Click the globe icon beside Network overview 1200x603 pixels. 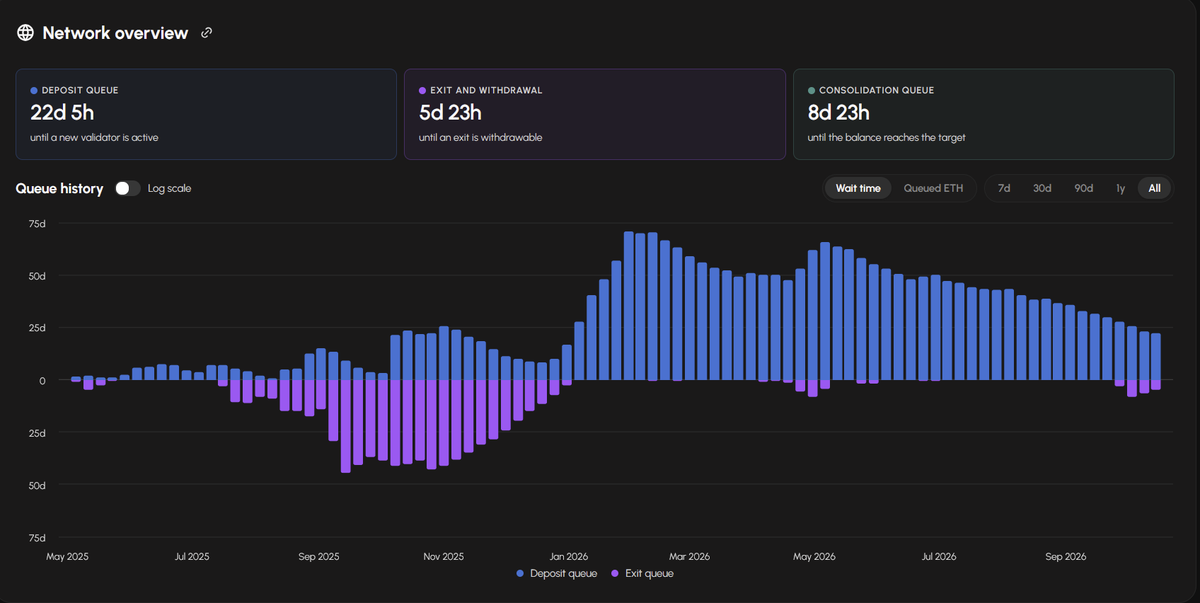pos(26,33)
